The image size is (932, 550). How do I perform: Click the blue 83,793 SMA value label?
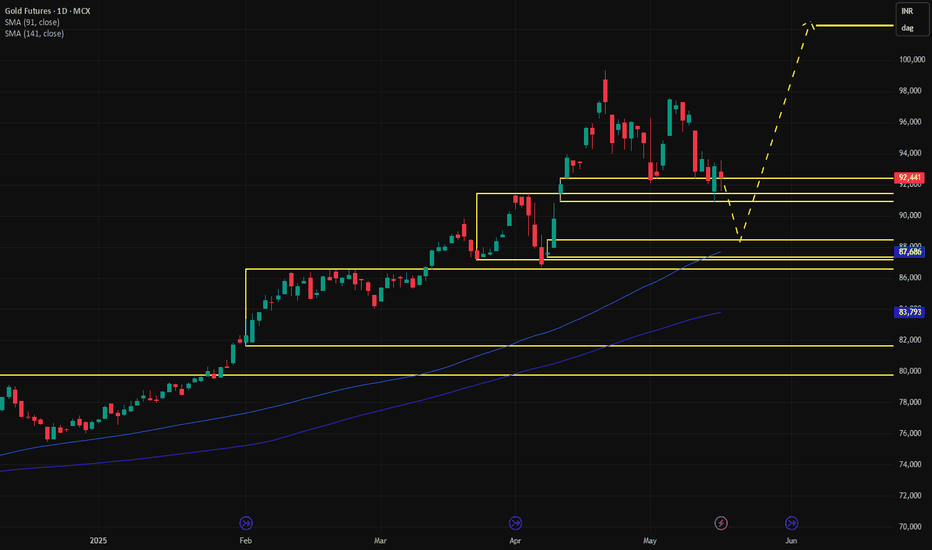tap(909, 312)
